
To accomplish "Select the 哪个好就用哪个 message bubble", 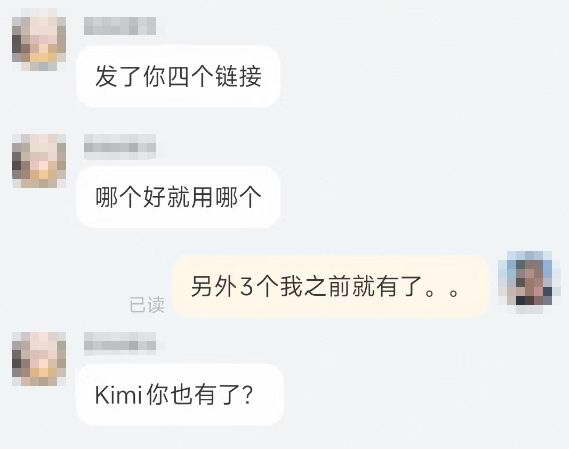I will [x=178, y=197].
